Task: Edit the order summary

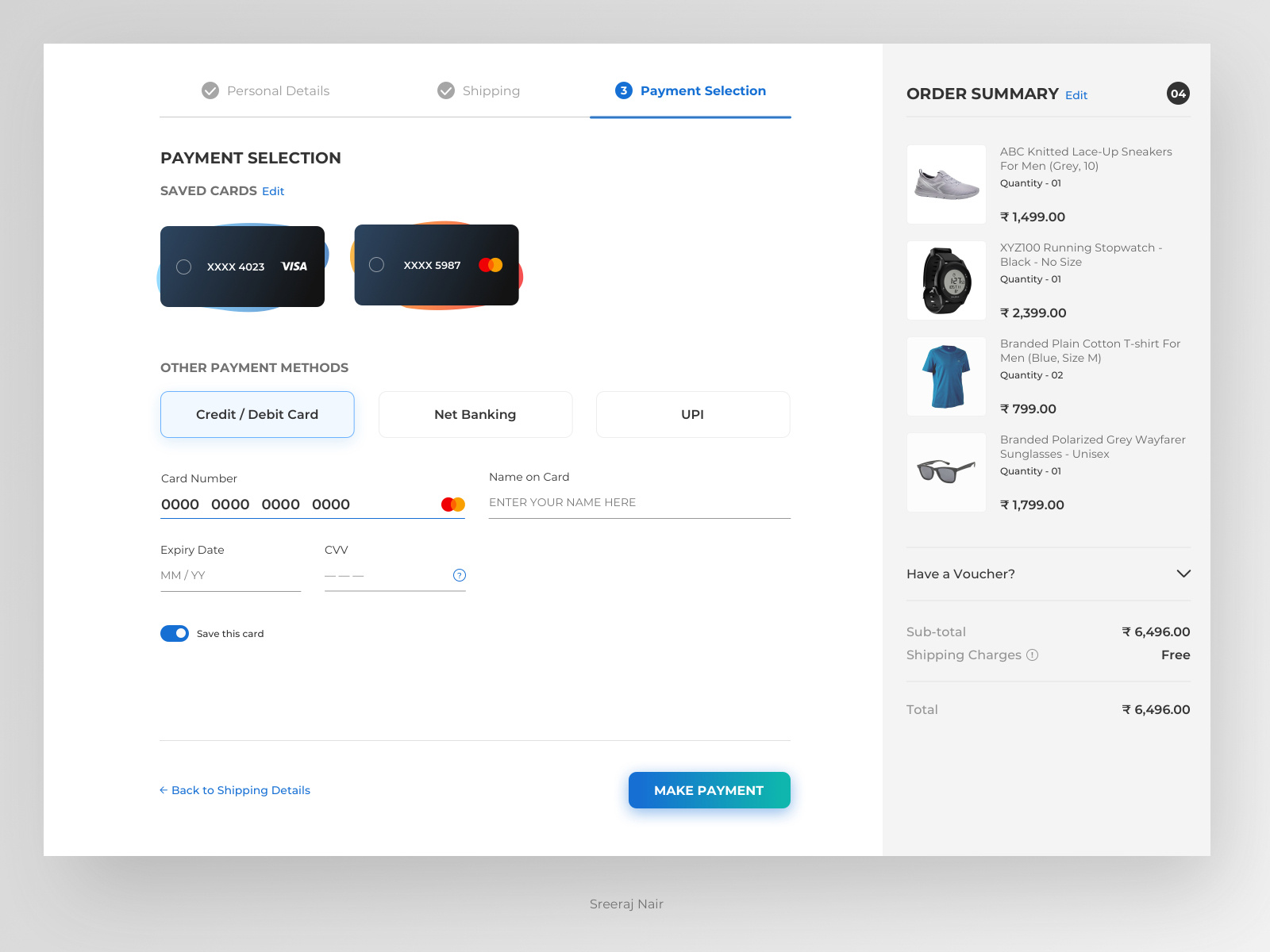Action: 1076,95
